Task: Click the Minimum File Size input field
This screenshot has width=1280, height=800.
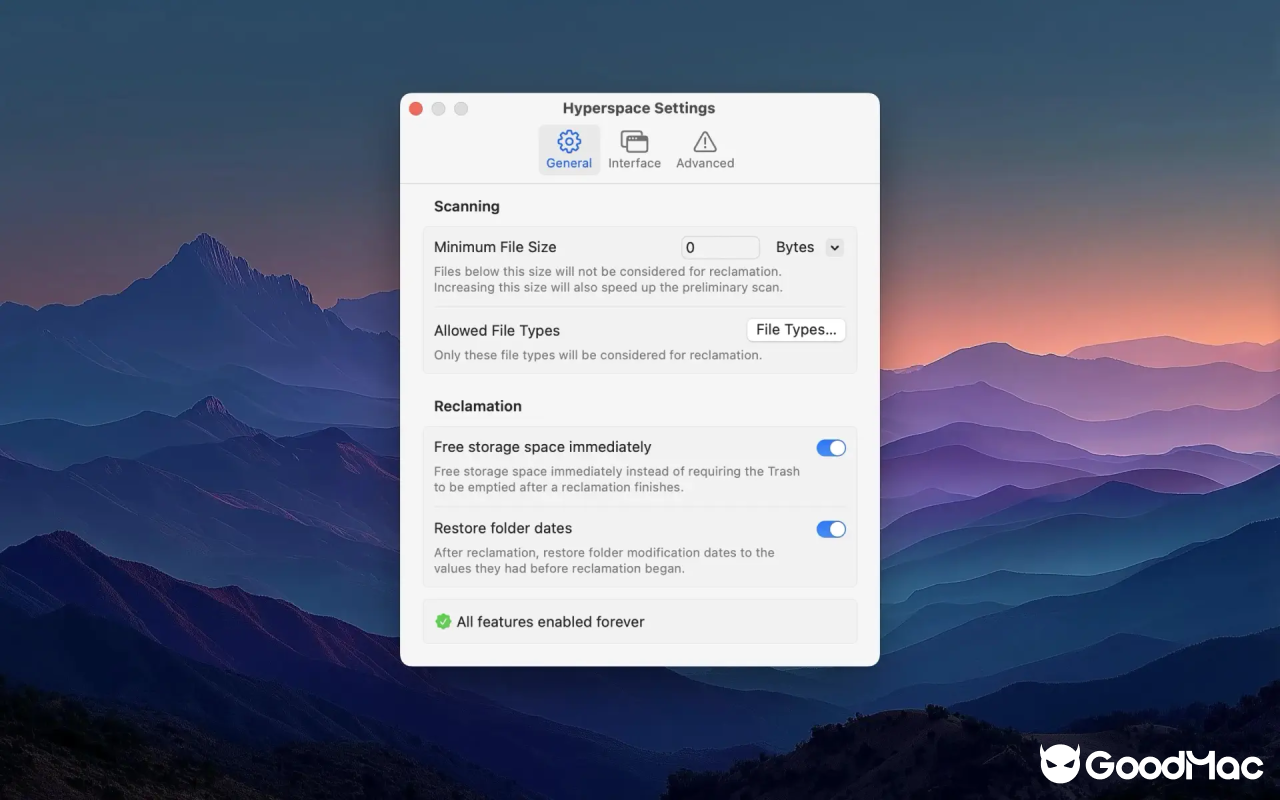Action: coord(720,247)
